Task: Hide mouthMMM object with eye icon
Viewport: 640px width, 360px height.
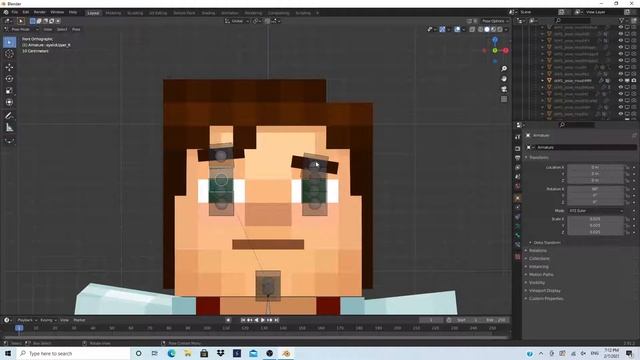Action: coord(620,81)
